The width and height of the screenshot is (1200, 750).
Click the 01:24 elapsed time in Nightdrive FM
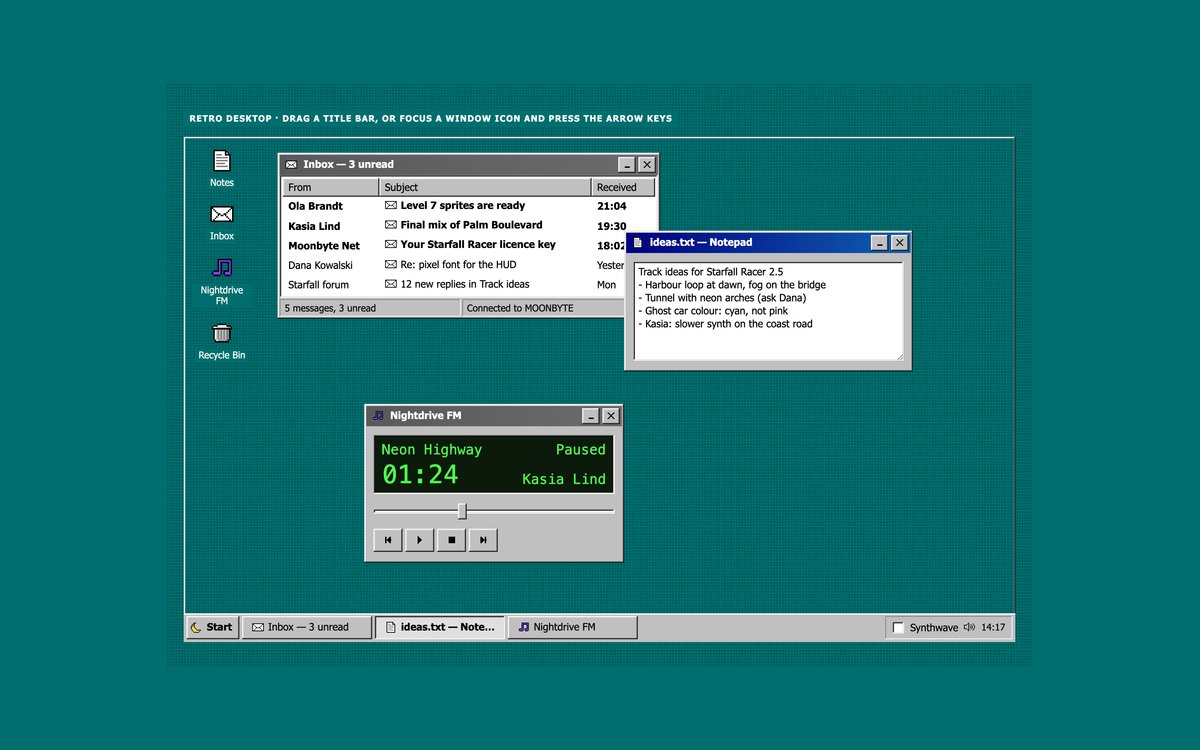(x=420, y=474)
